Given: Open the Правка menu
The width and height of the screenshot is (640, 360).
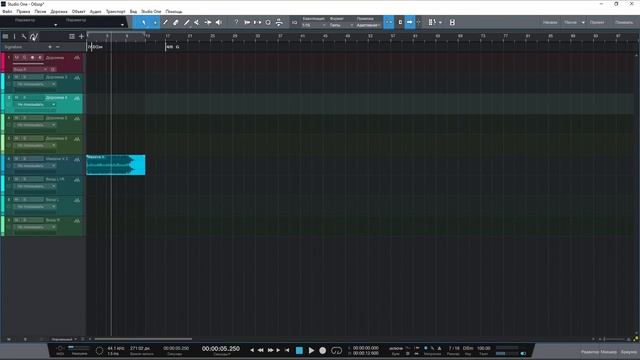Looking at the screenshot, I should click(x=23, y=11).
